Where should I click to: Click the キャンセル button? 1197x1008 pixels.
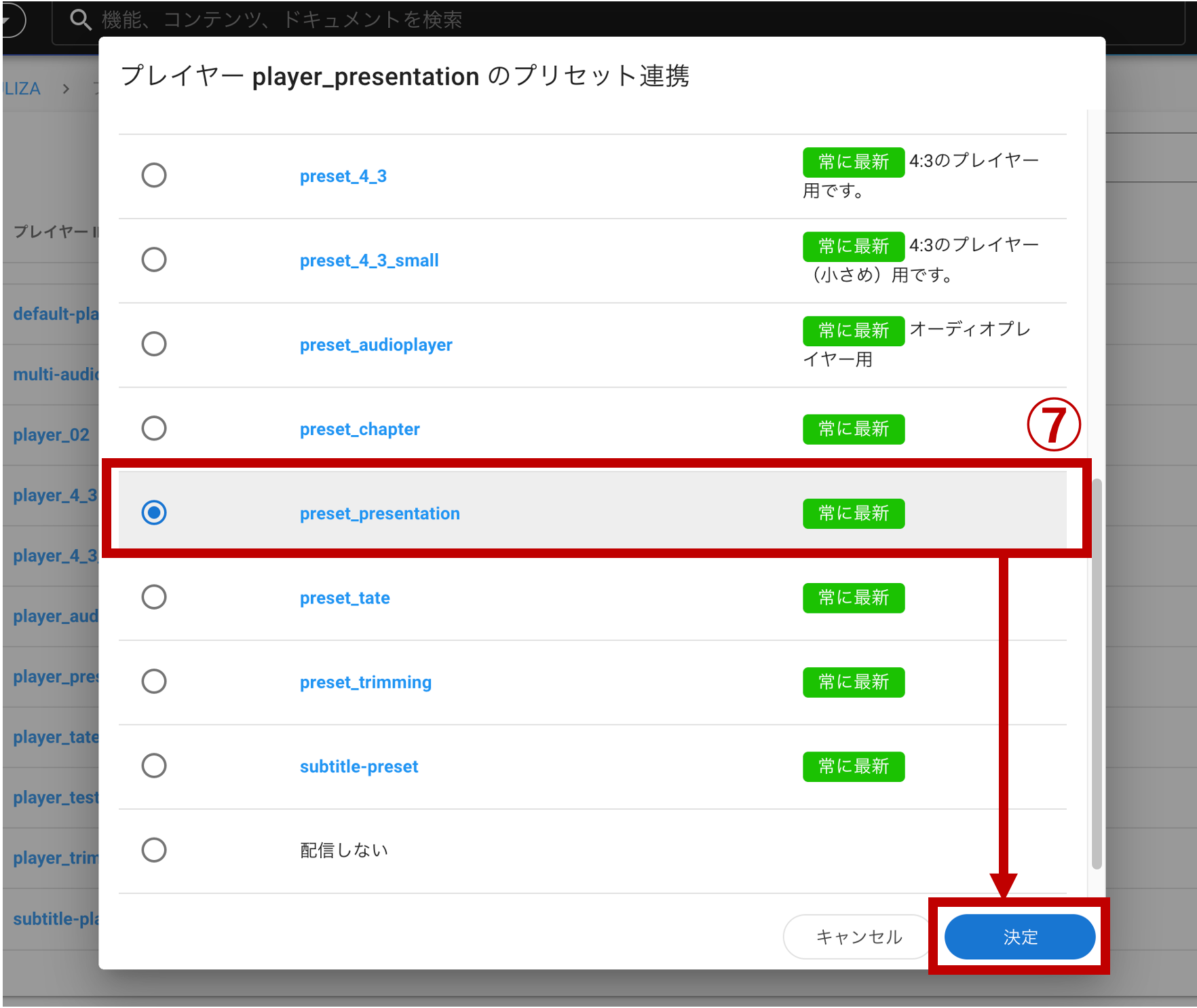[858, 937]
